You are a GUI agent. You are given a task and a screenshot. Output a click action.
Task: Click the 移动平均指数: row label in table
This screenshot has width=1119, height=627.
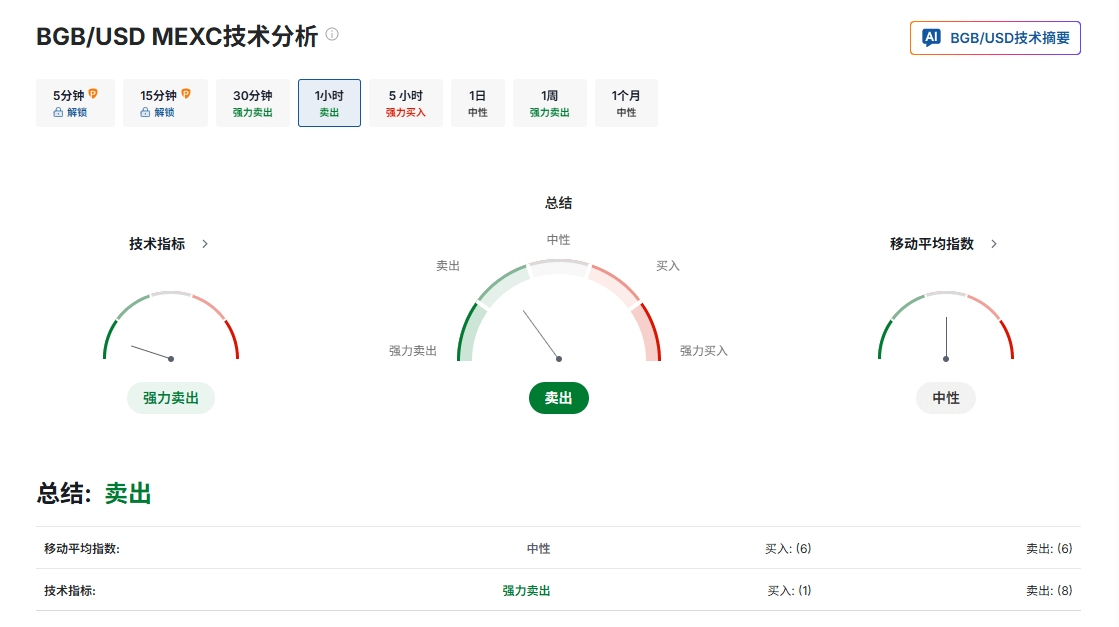pyautogui.click(x=81, y=549)
